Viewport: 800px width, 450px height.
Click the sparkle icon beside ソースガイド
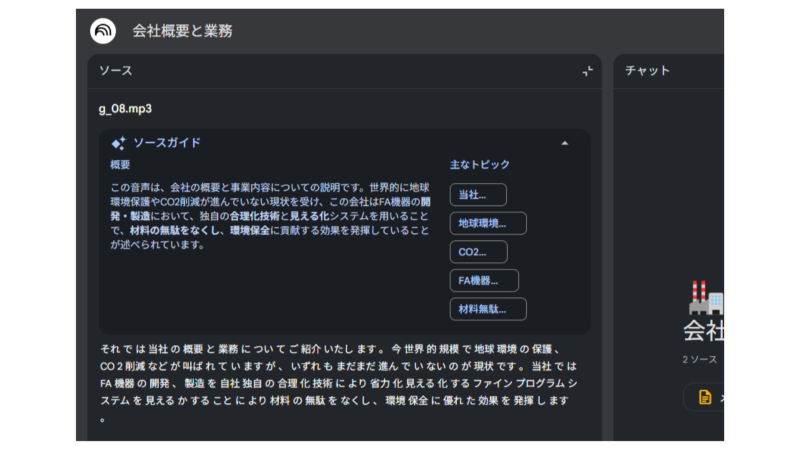click(x=118, y=143)
